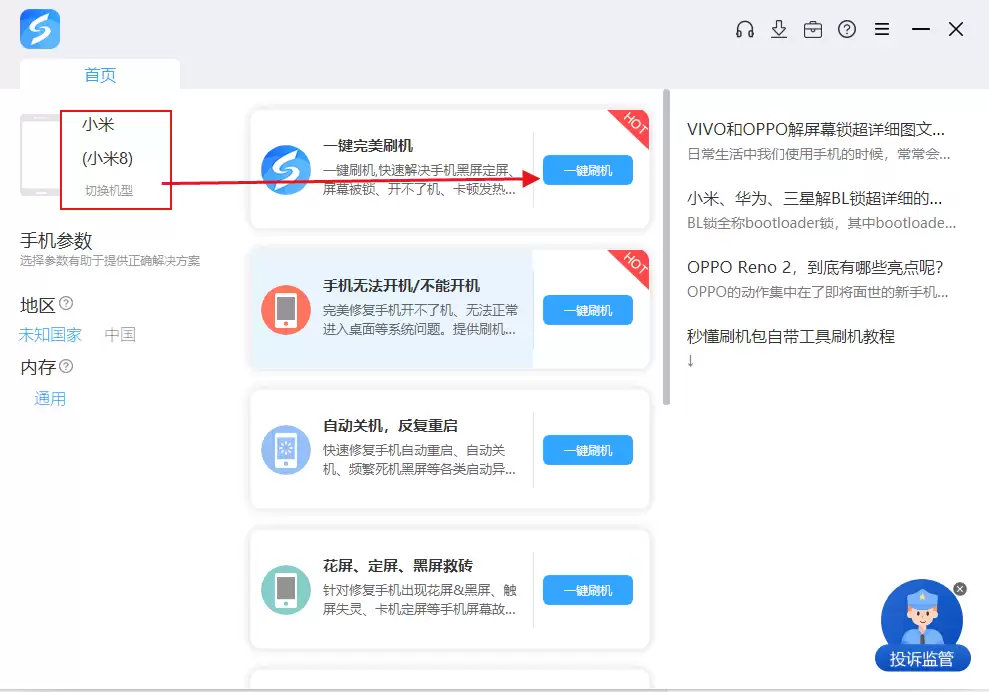Click the help icon next to 地区

click(64, 303)
